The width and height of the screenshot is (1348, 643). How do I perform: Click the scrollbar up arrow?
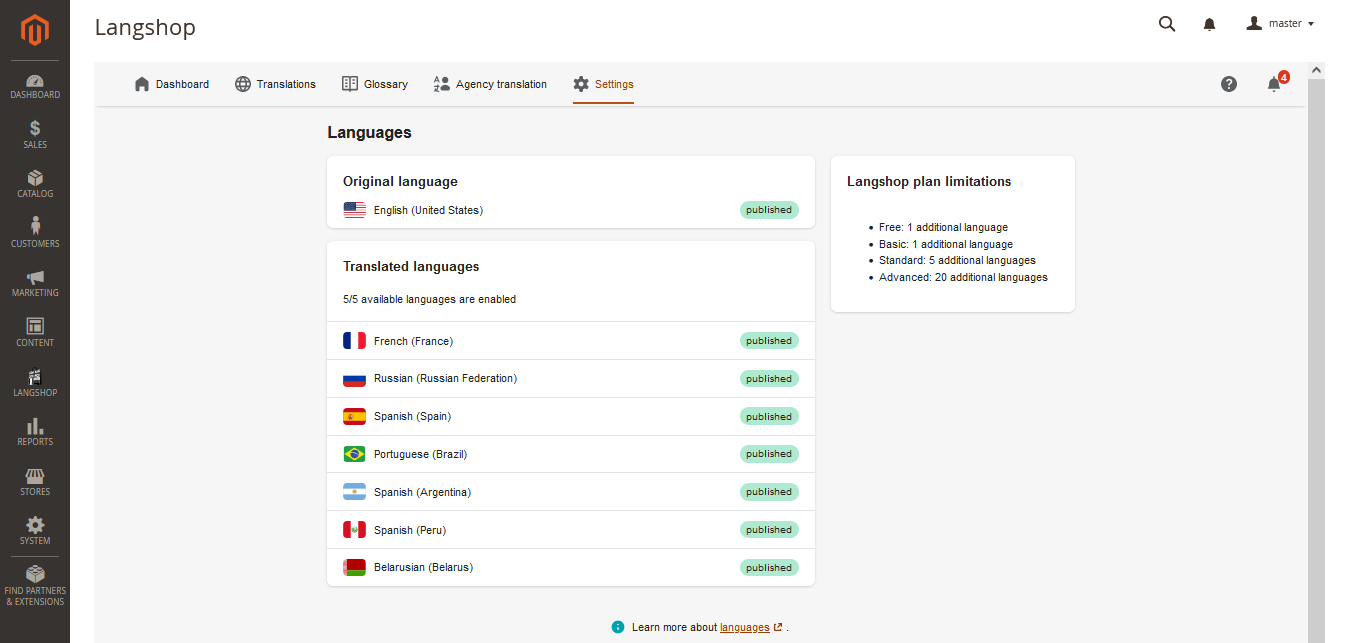1316,70
